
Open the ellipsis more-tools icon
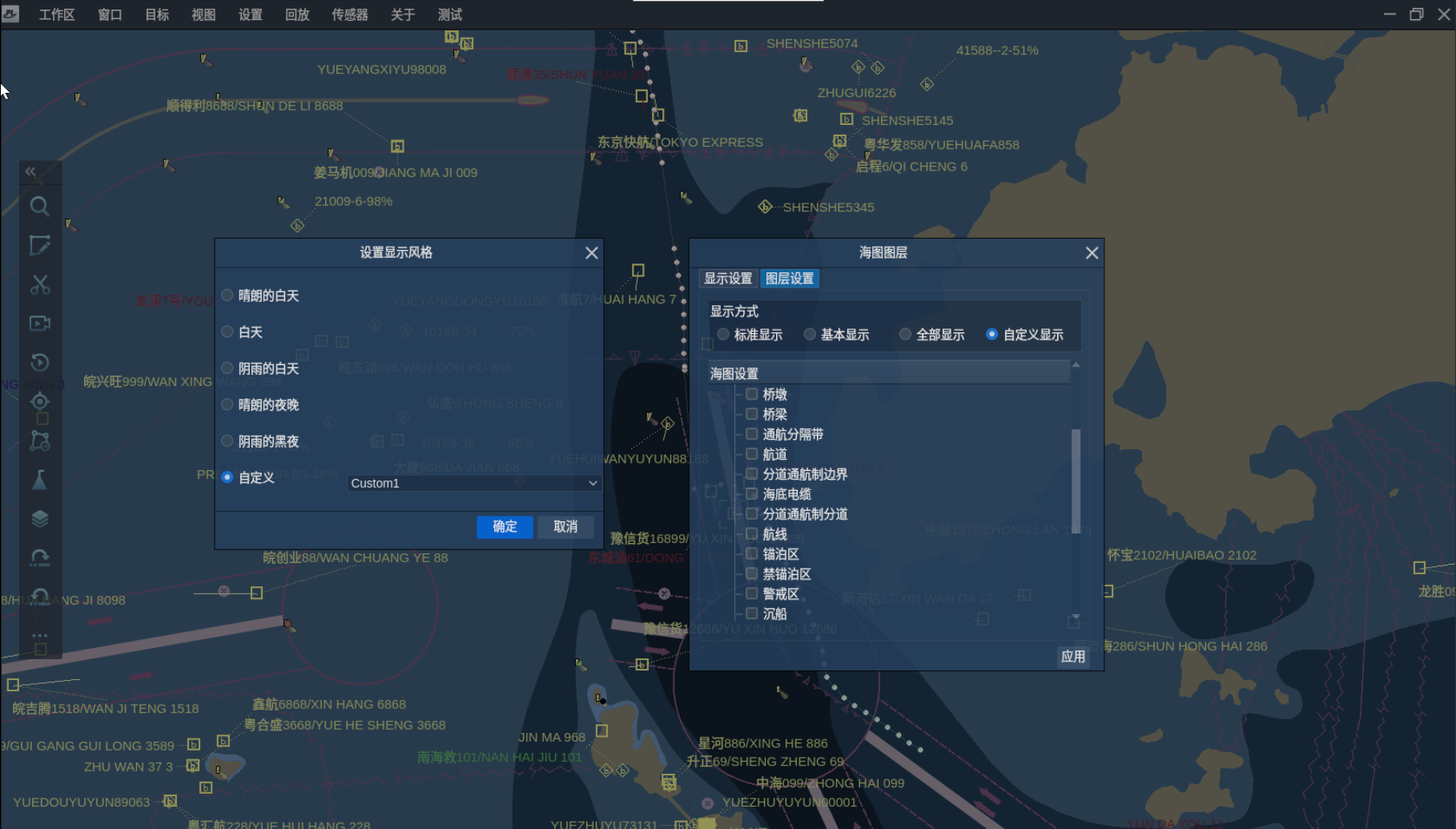pyautogui.click(x=40, y=635)
